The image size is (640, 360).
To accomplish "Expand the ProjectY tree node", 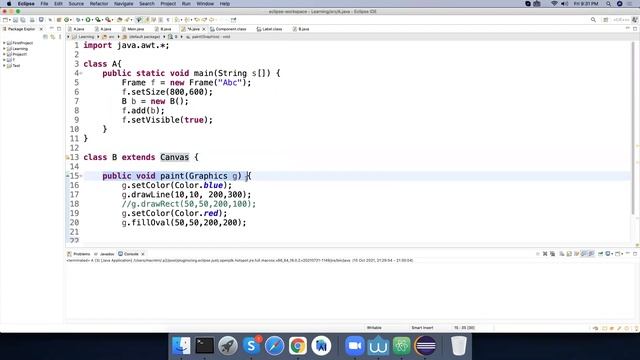I will [4, 54].
